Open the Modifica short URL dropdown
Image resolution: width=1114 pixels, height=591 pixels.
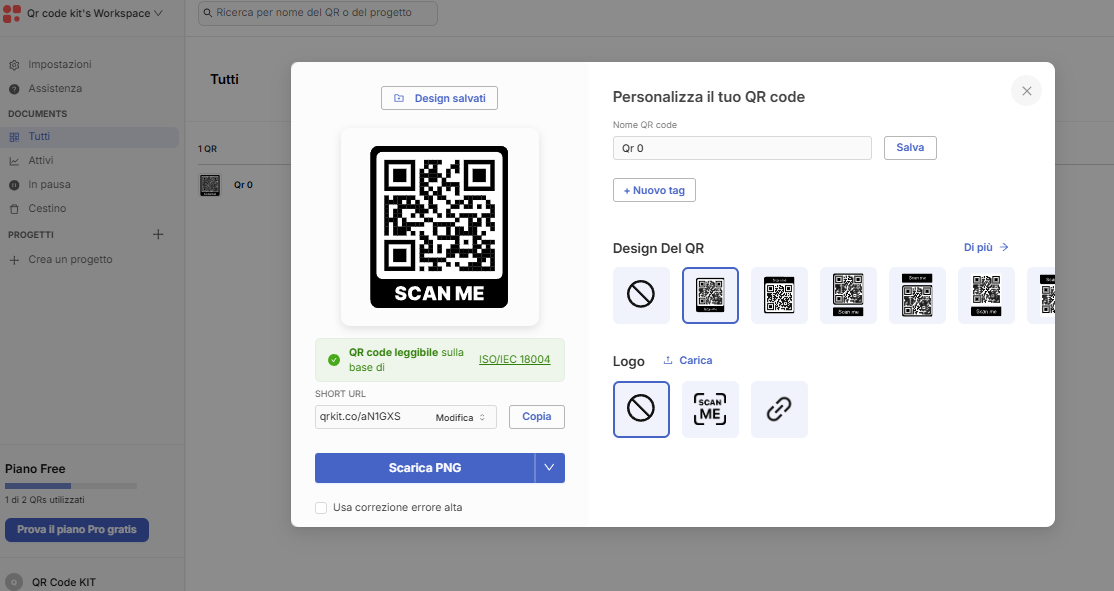(x=460, y=417)
